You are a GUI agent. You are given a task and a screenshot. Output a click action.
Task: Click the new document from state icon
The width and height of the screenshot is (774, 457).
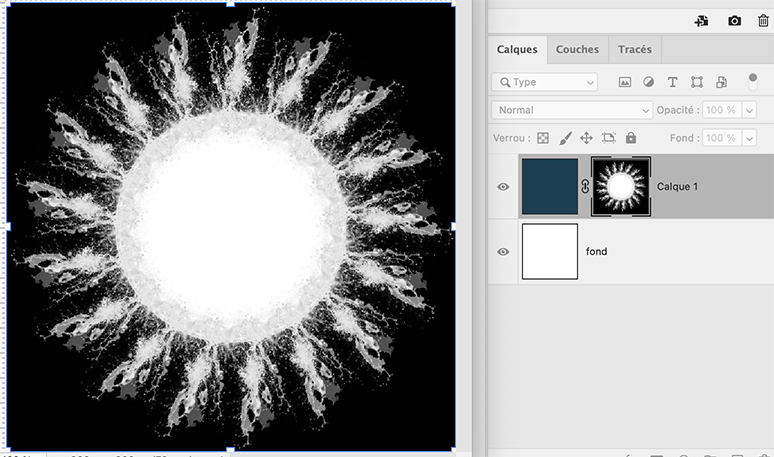click(702, 20)
